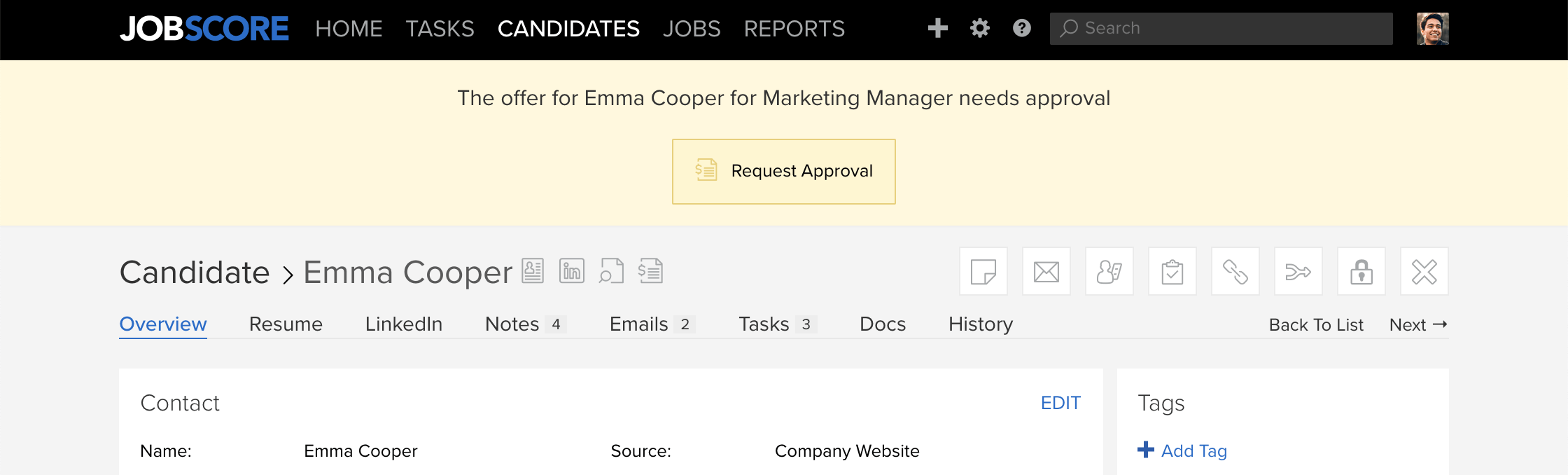Click EDIT in the Contact panel
This screenshot has width=1568, height=475.
[1060, 403]
